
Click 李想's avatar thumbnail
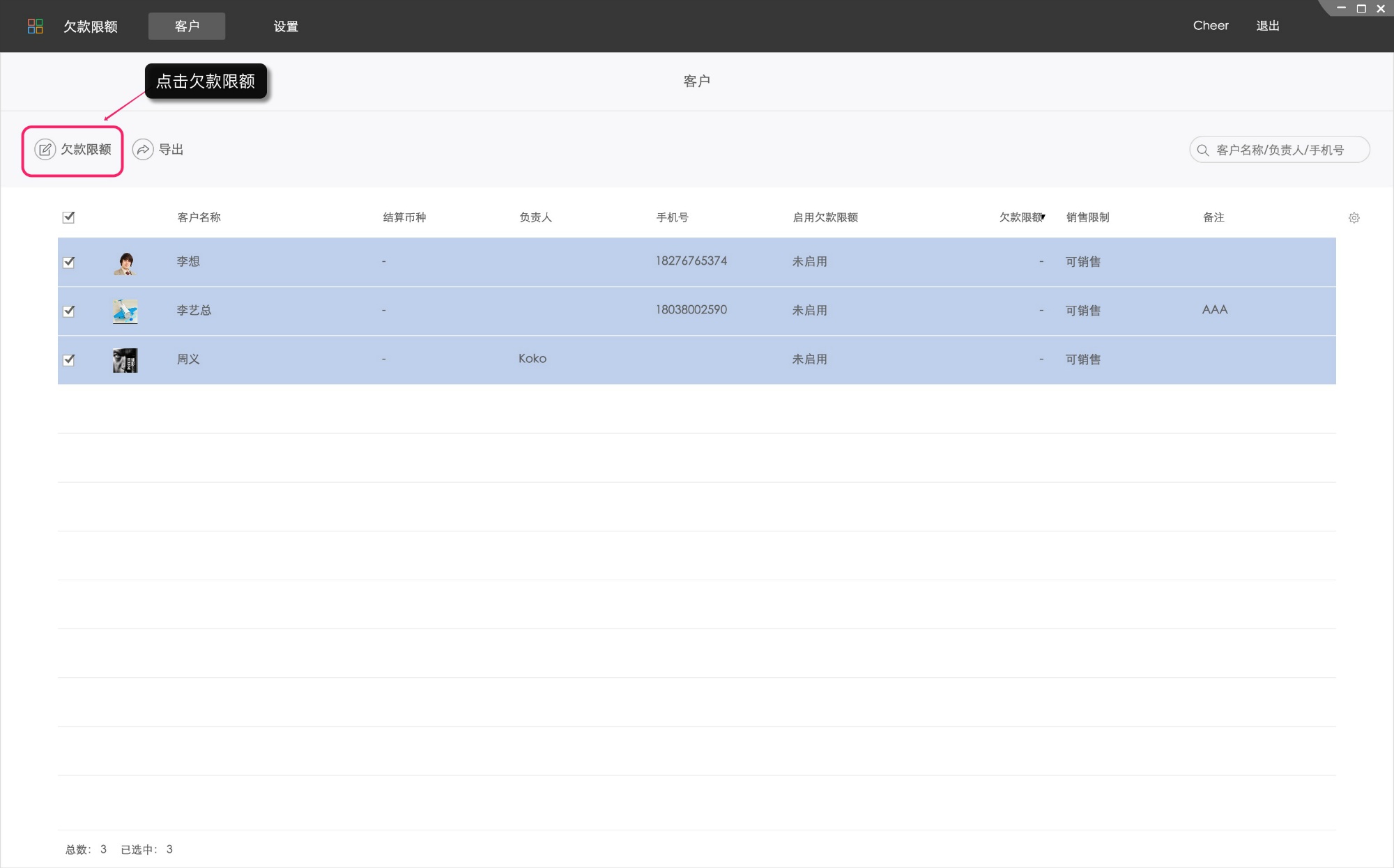(x=125, y=263)
